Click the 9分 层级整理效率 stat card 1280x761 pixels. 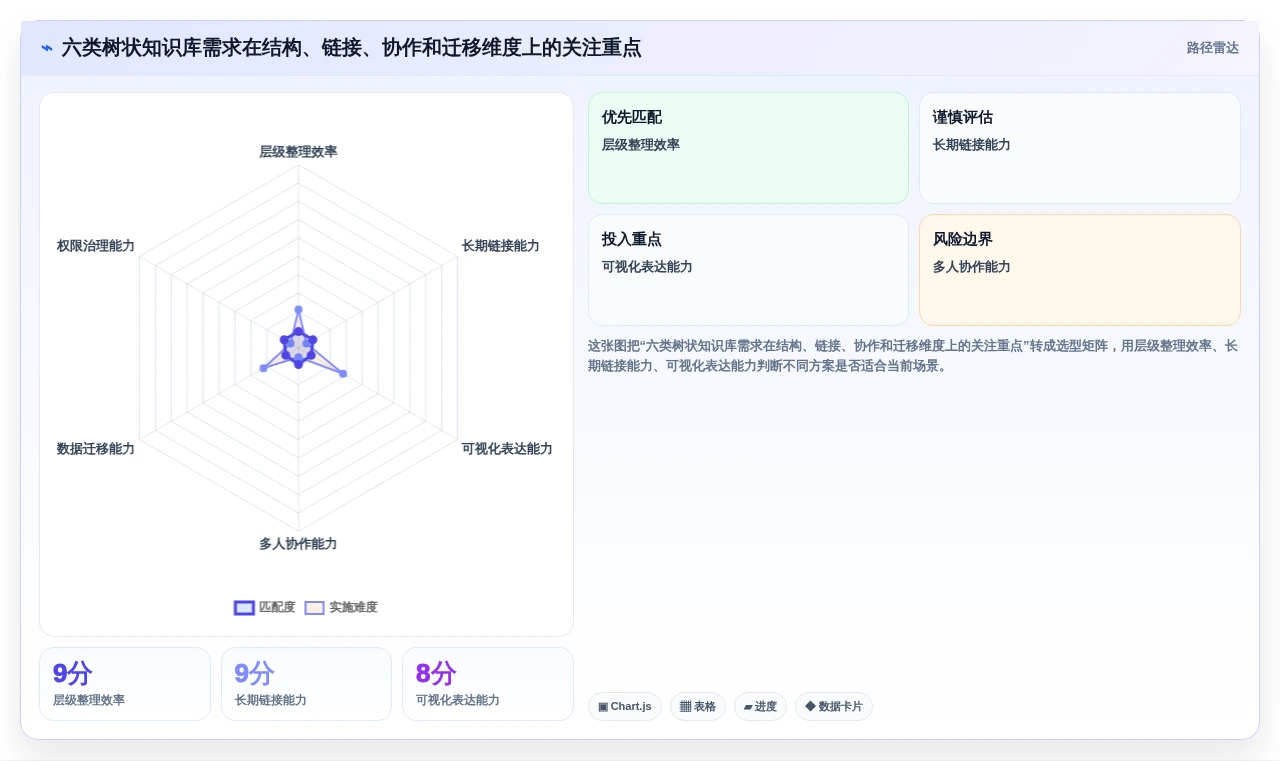pyautogui.click(x=125, y=684)
